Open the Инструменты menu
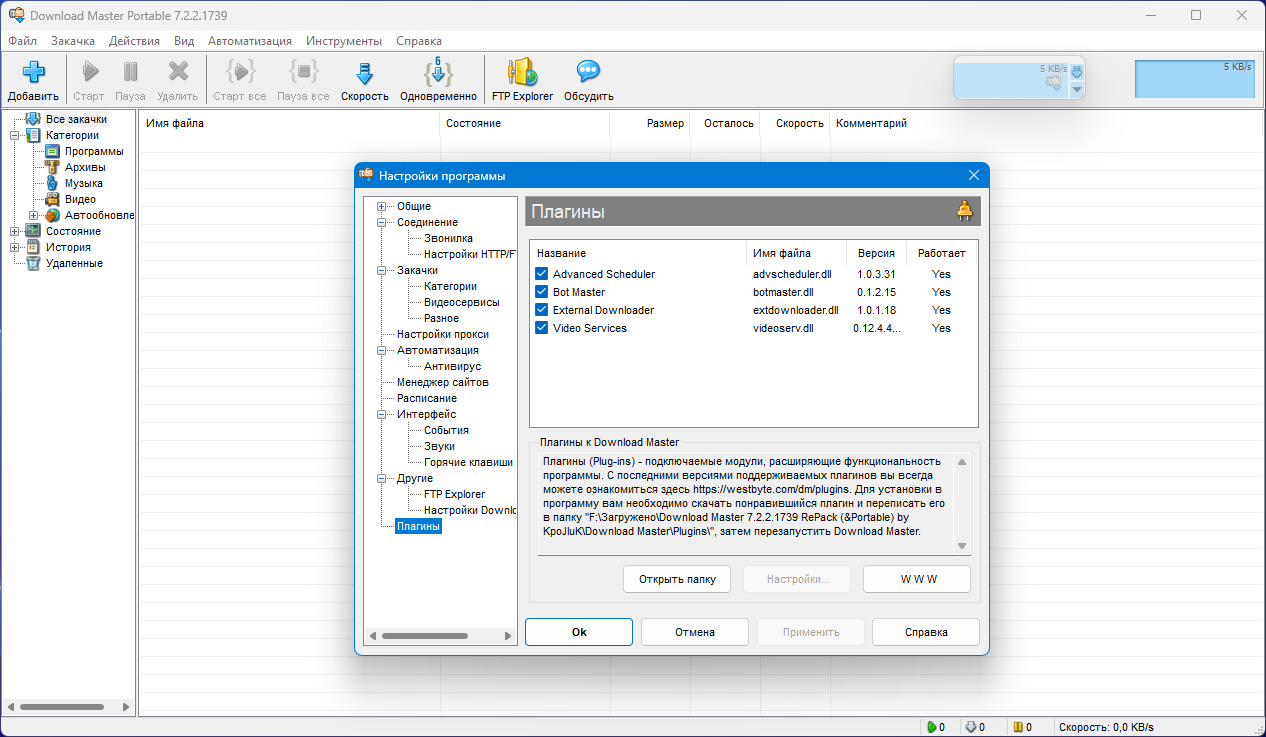This screenshot has width=1266, height=737. [343, 41]
